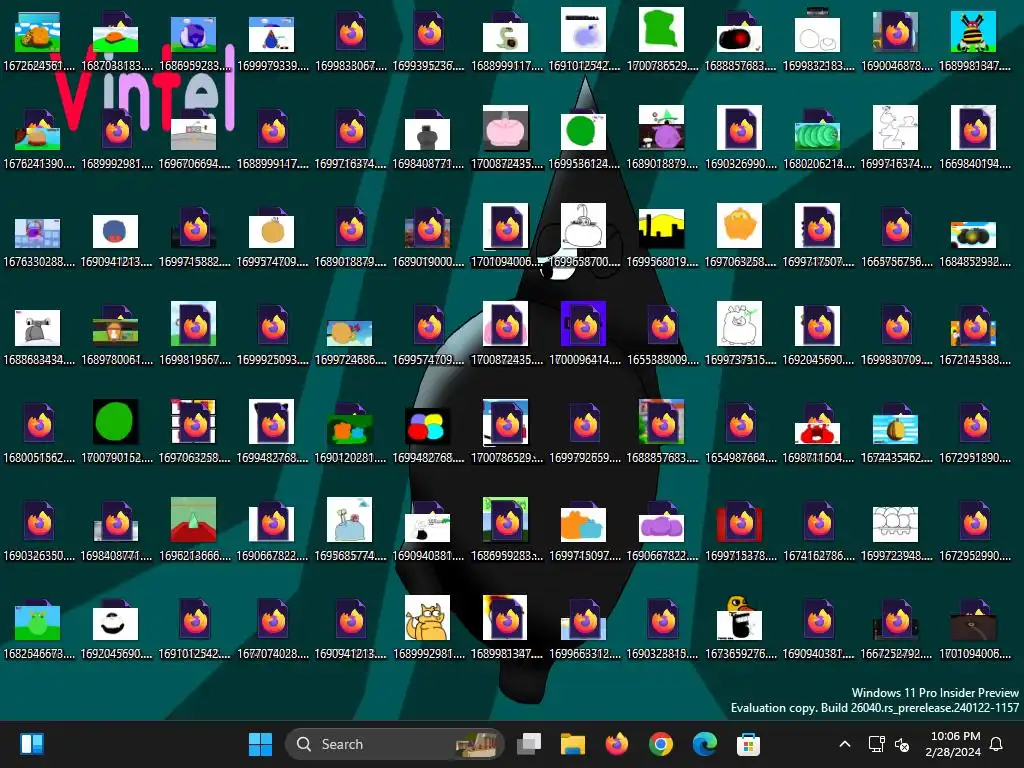Launch Firefox from the taskbar
The width and height of the screenshot is (1024, 768).
pos(616,744)
